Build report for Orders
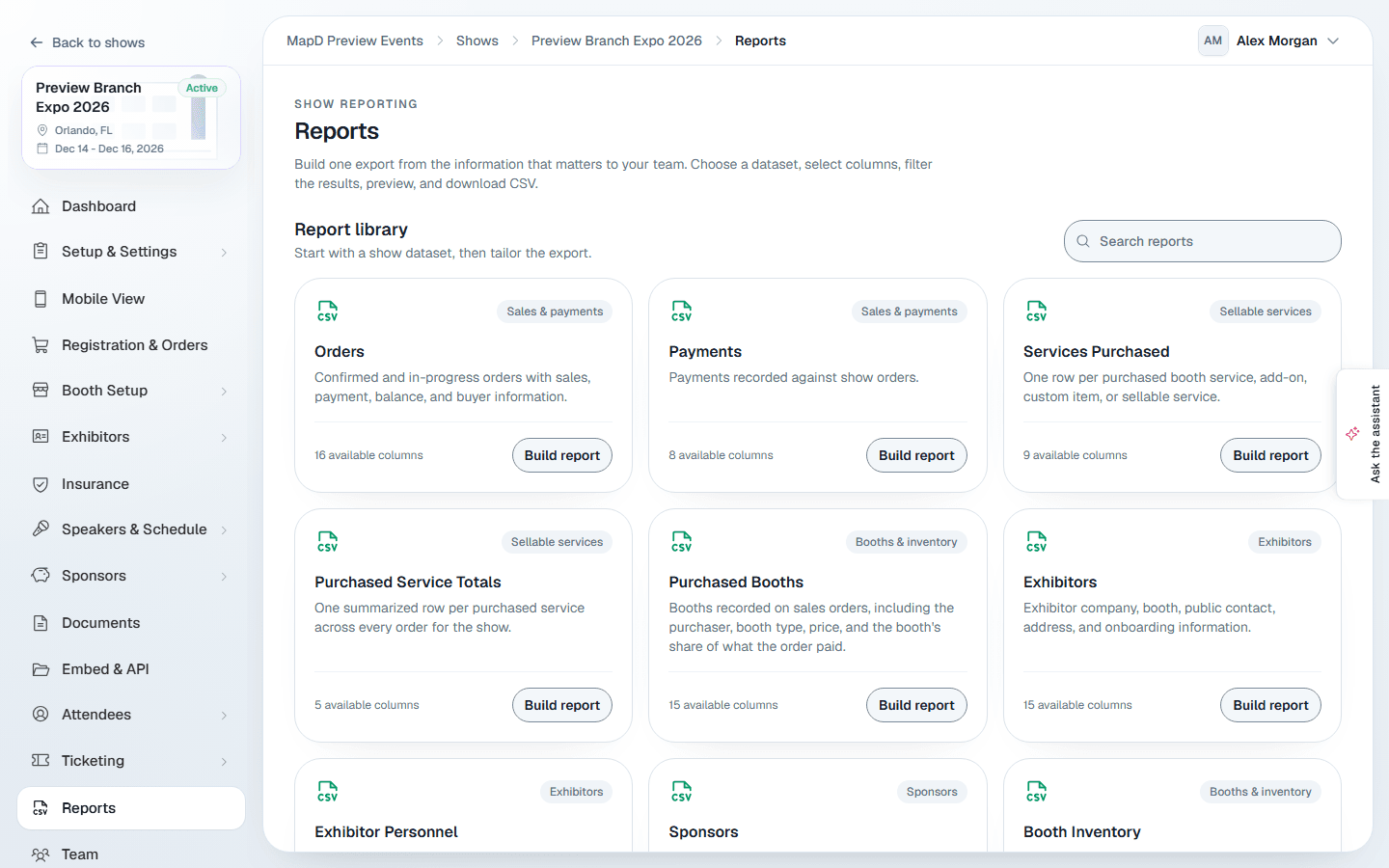The height and width of the screenshot is (868, 1389). click(x=562, y=455)
